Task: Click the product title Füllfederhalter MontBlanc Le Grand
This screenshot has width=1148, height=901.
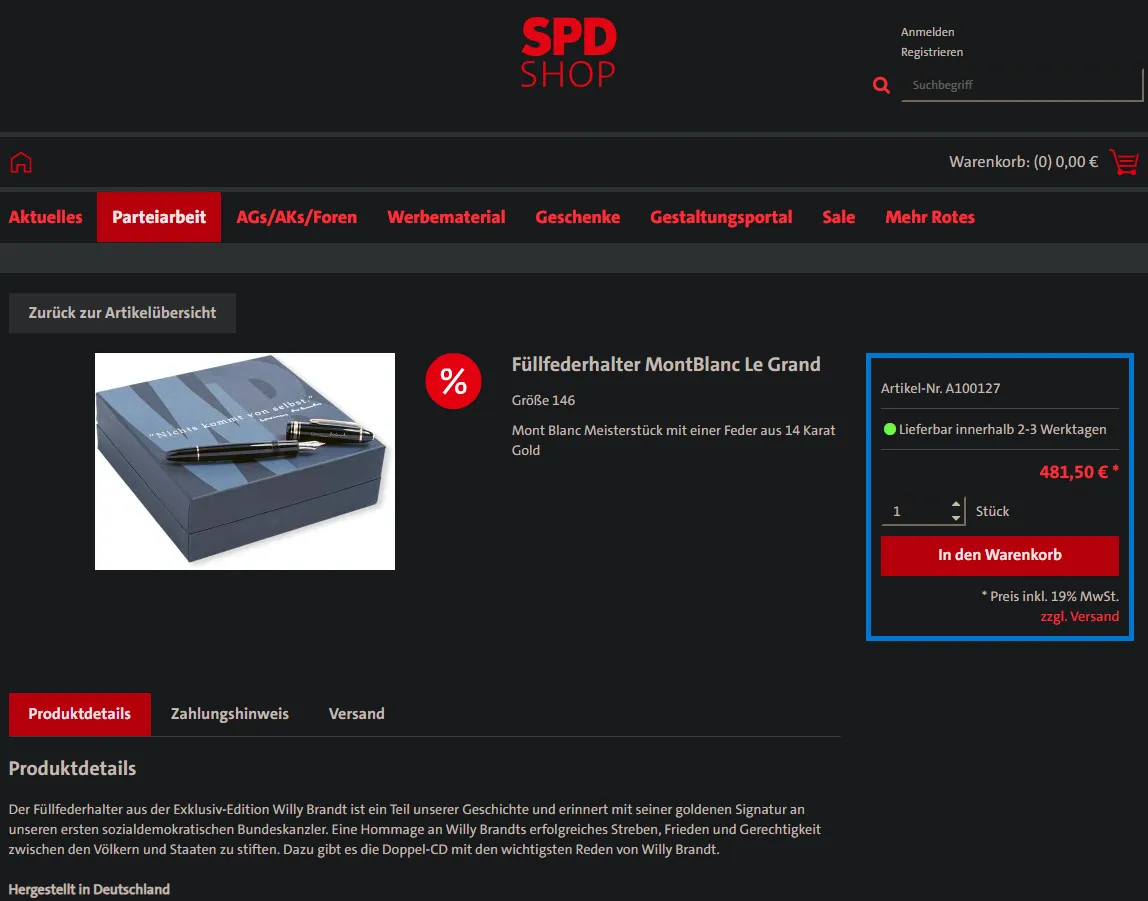Action: (666, 364)
